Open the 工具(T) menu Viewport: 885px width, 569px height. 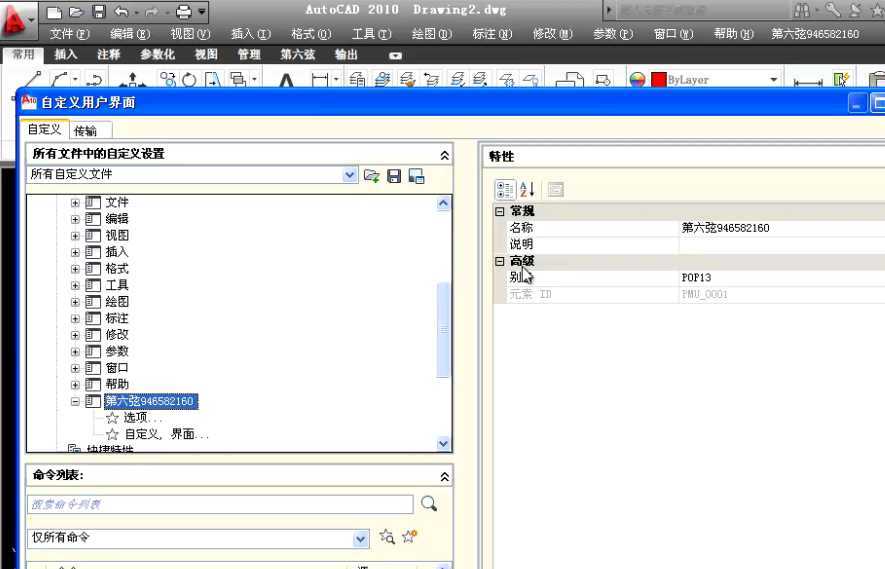[371, 34]
